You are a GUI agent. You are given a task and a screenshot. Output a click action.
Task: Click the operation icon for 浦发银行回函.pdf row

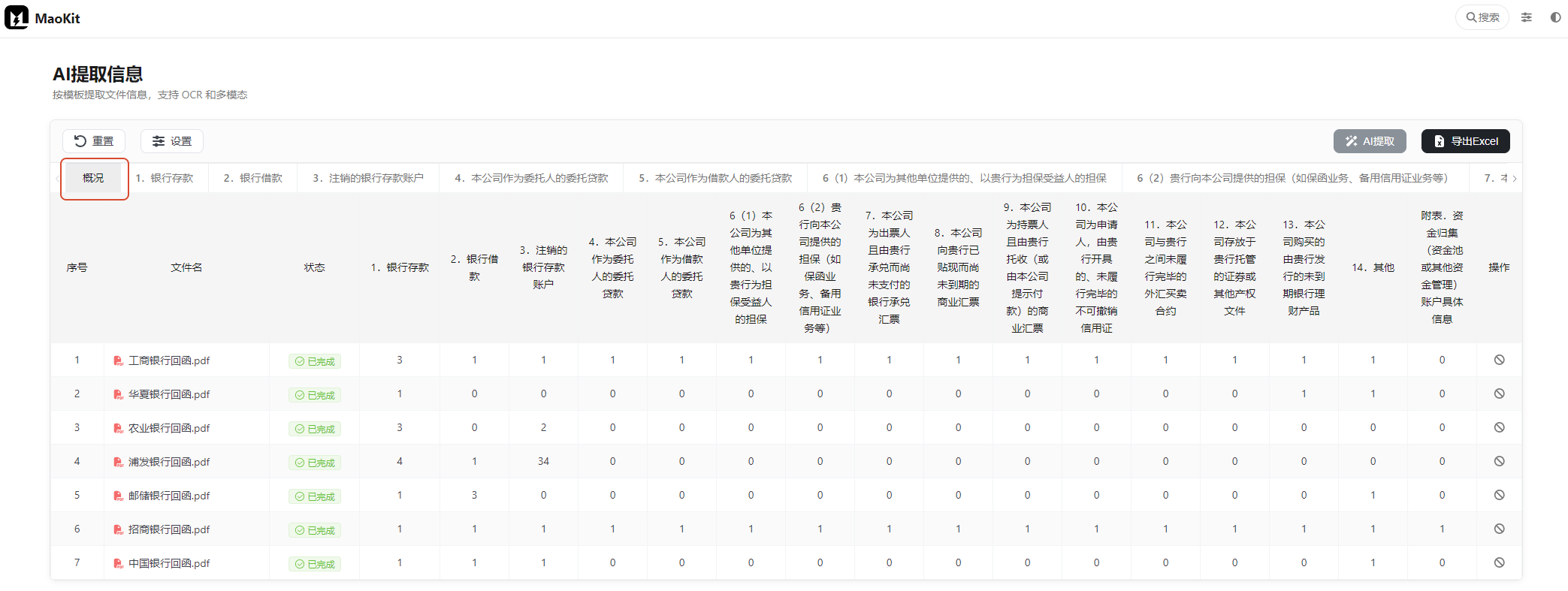coord(1499,462)
